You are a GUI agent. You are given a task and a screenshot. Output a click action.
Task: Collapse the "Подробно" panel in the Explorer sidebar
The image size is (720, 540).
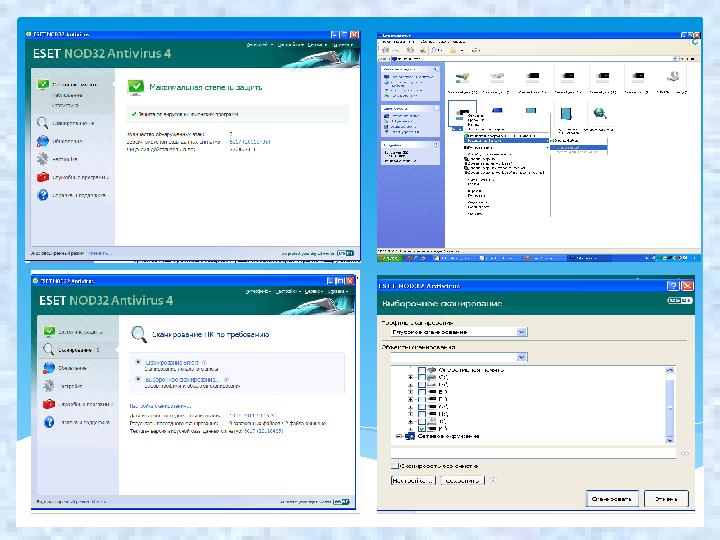(x=436, y=144)
